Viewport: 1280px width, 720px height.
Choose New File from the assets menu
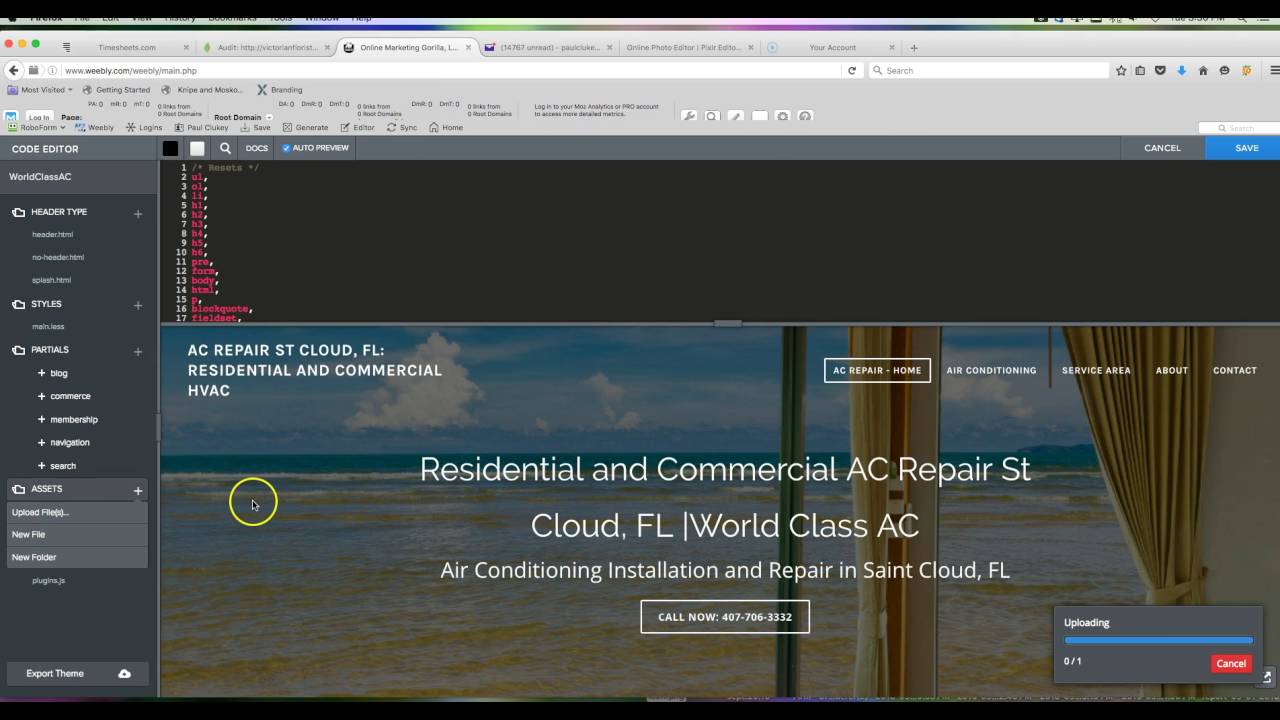coord(77,535)
